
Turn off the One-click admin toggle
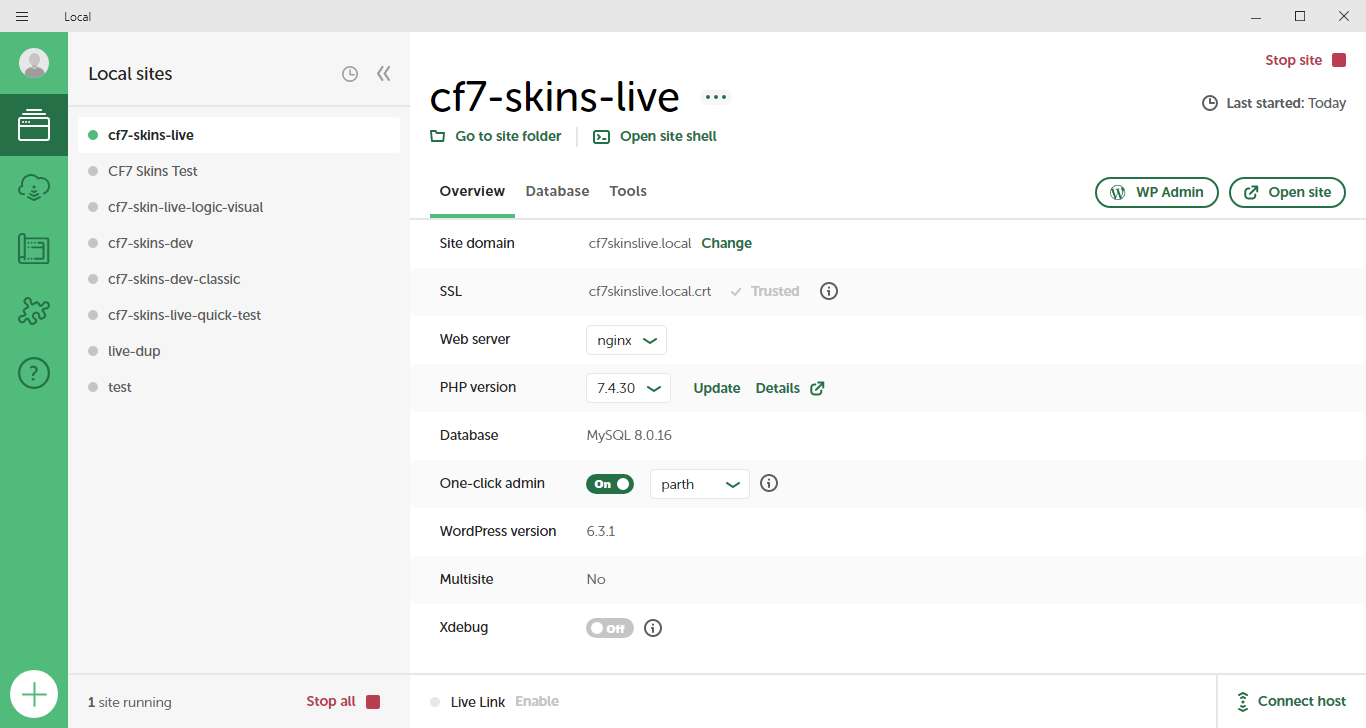[610, 484]
